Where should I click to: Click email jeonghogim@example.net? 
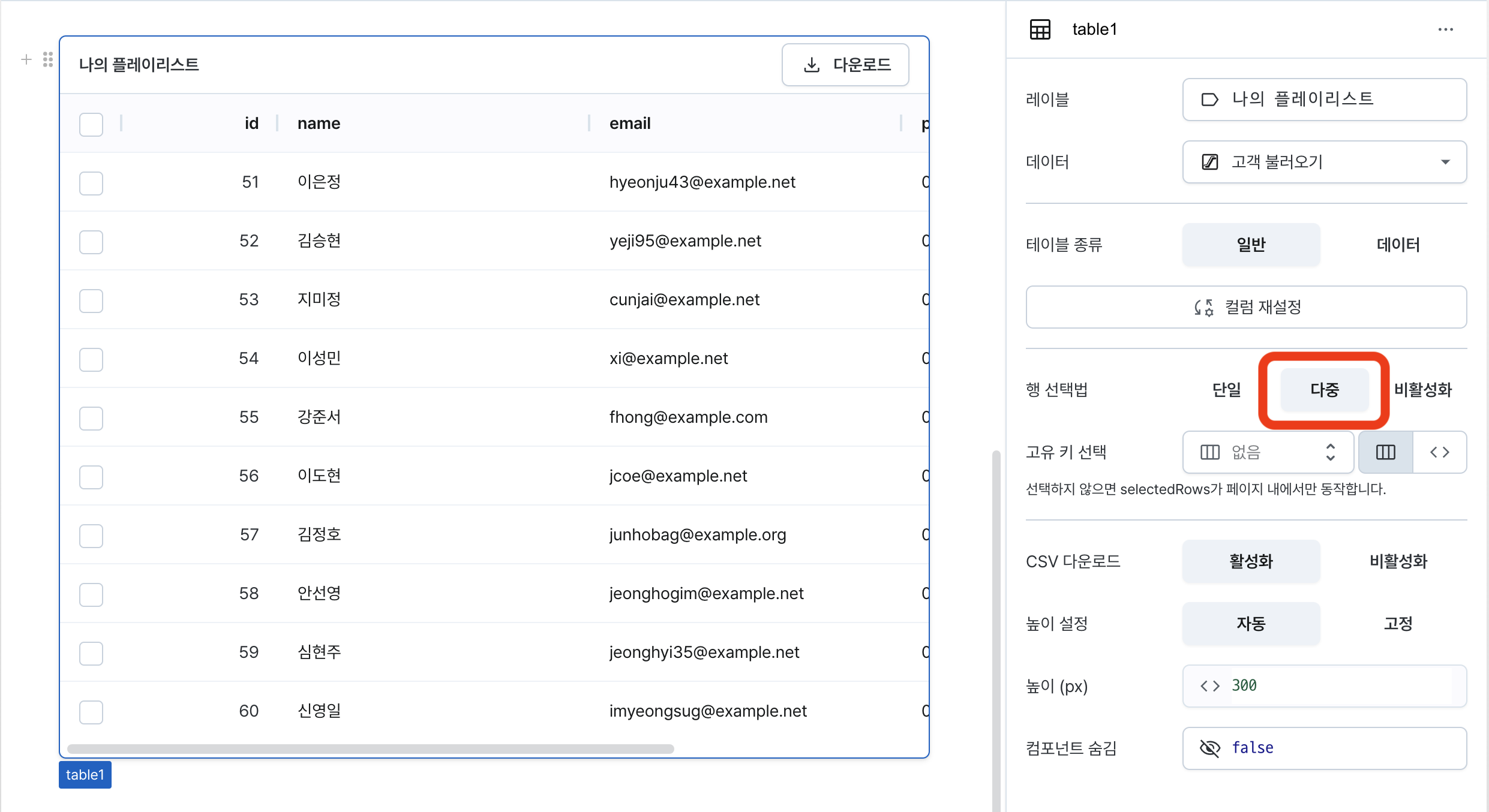706,594
